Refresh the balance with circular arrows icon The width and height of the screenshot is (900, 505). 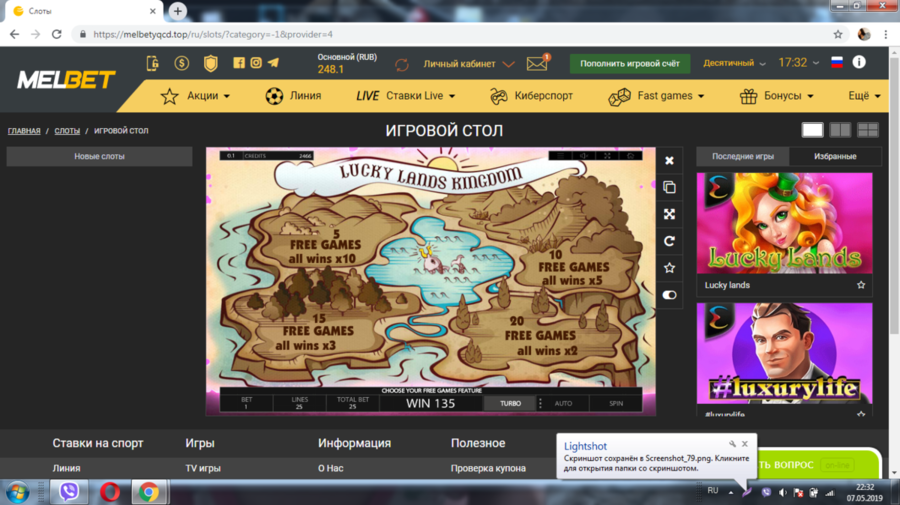[x=402, y=65]
